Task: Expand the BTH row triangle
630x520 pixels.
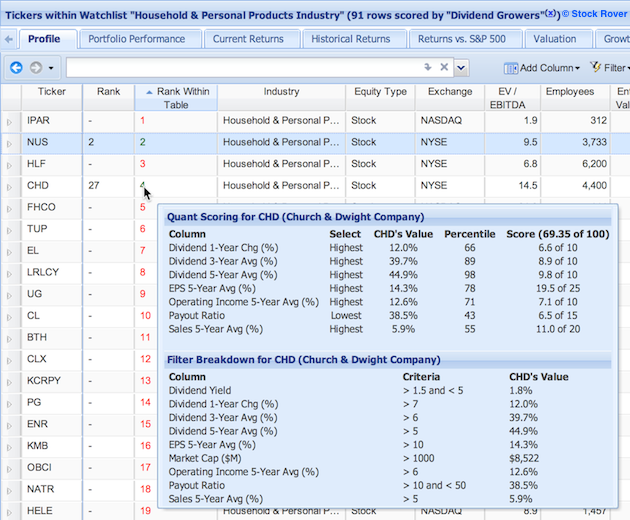Action: click(x=9, y=339)
